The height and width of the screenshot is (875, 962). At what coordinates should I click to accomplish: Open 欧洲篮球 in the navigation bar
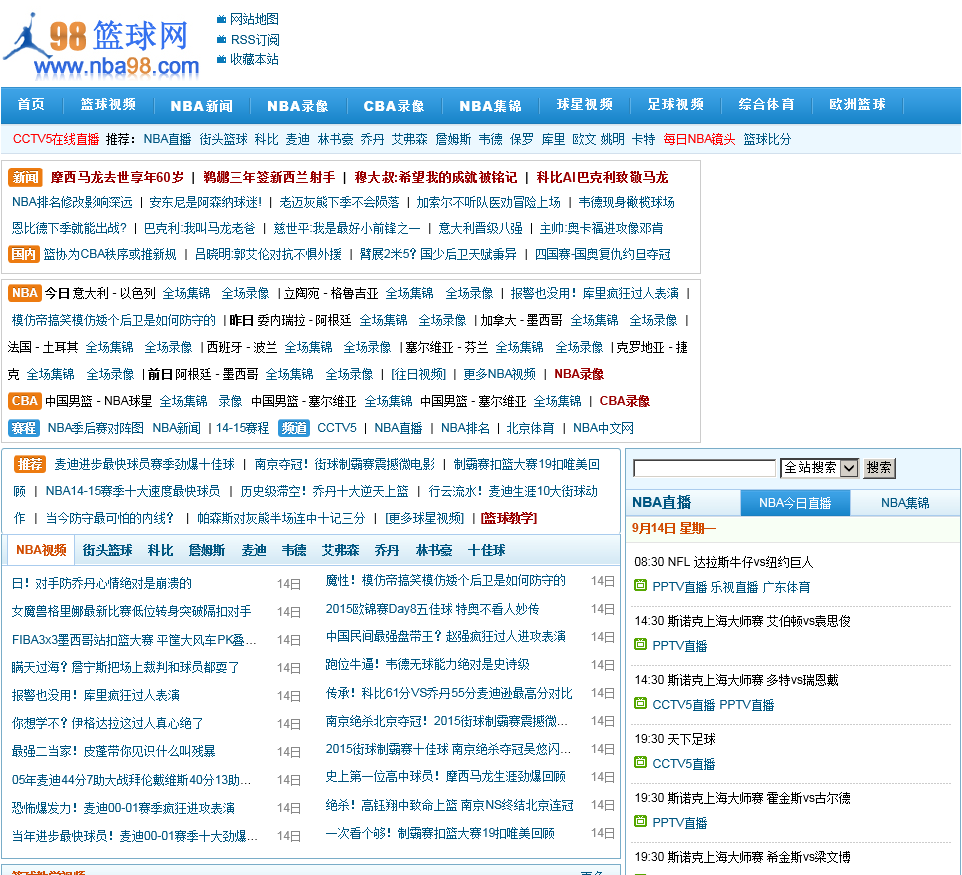[856, 105]
